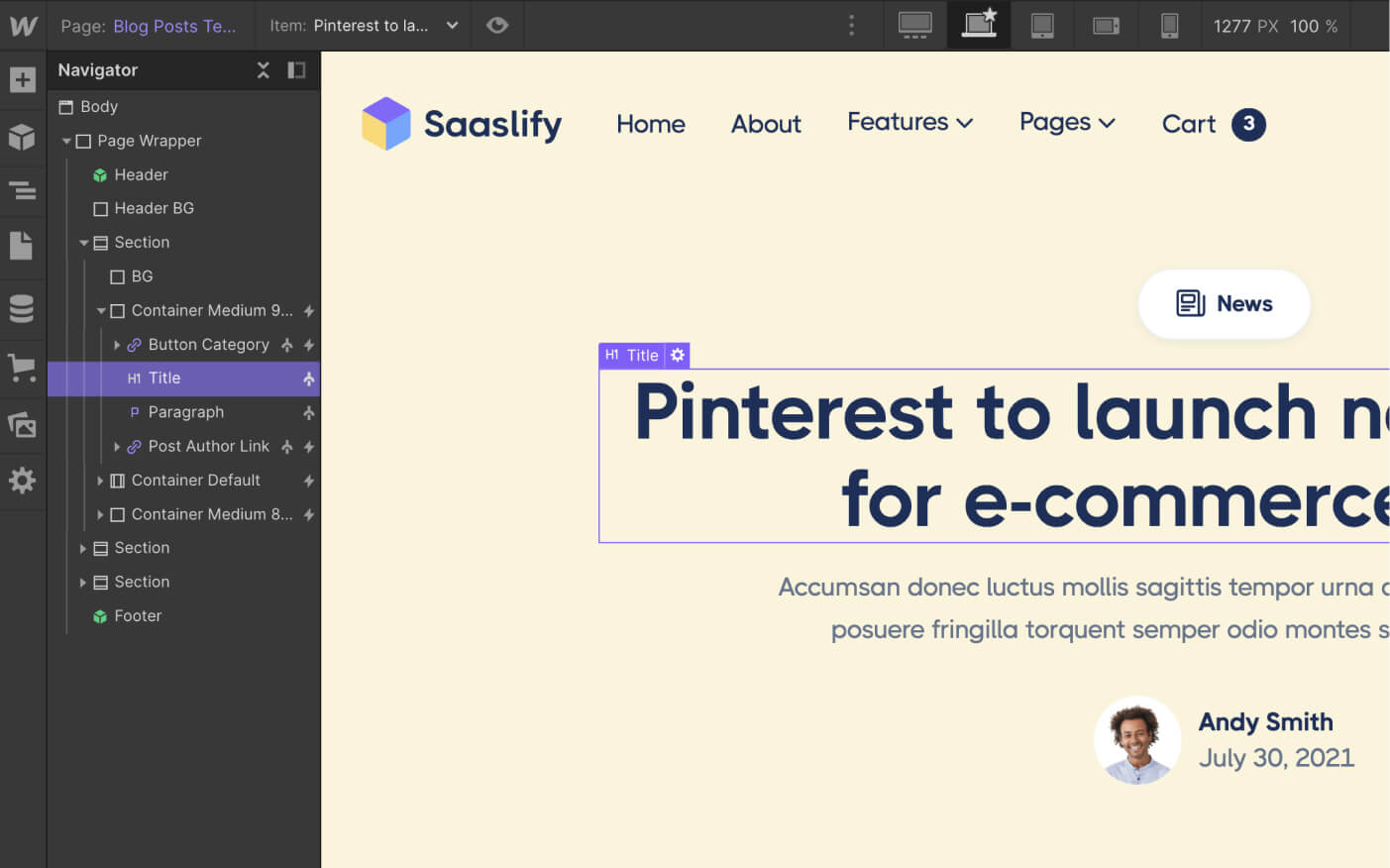Open the Ecommerce panel

click(x=24, y=368)
